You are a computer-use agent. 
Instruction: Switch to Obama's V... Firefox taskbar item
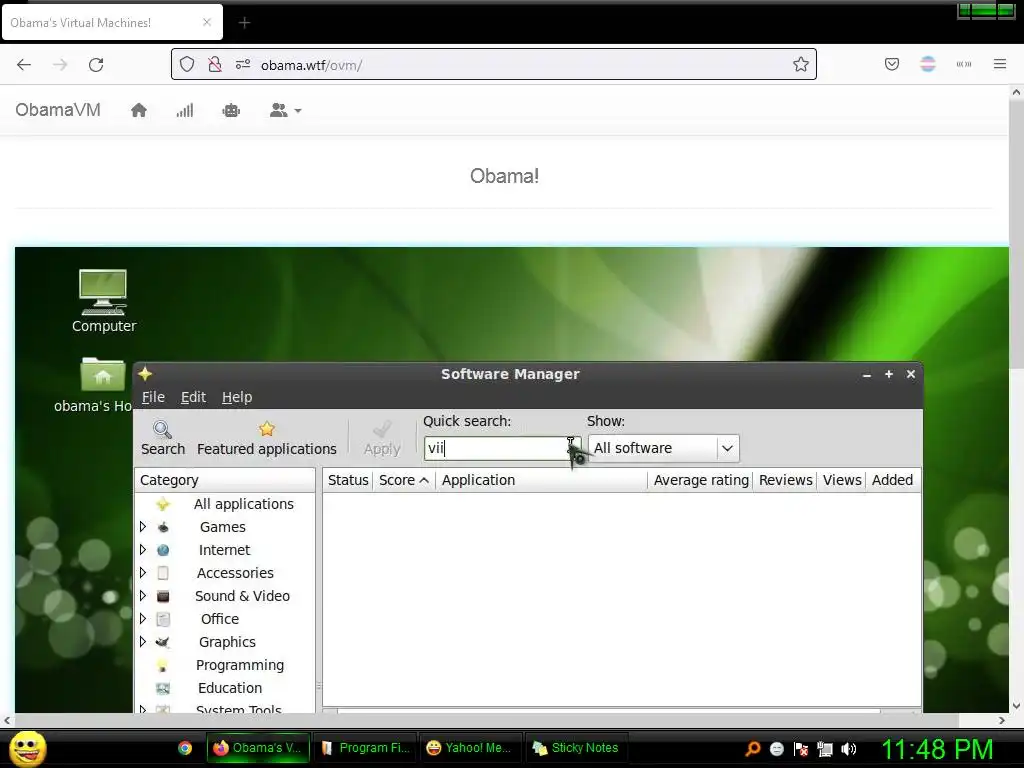258,748
